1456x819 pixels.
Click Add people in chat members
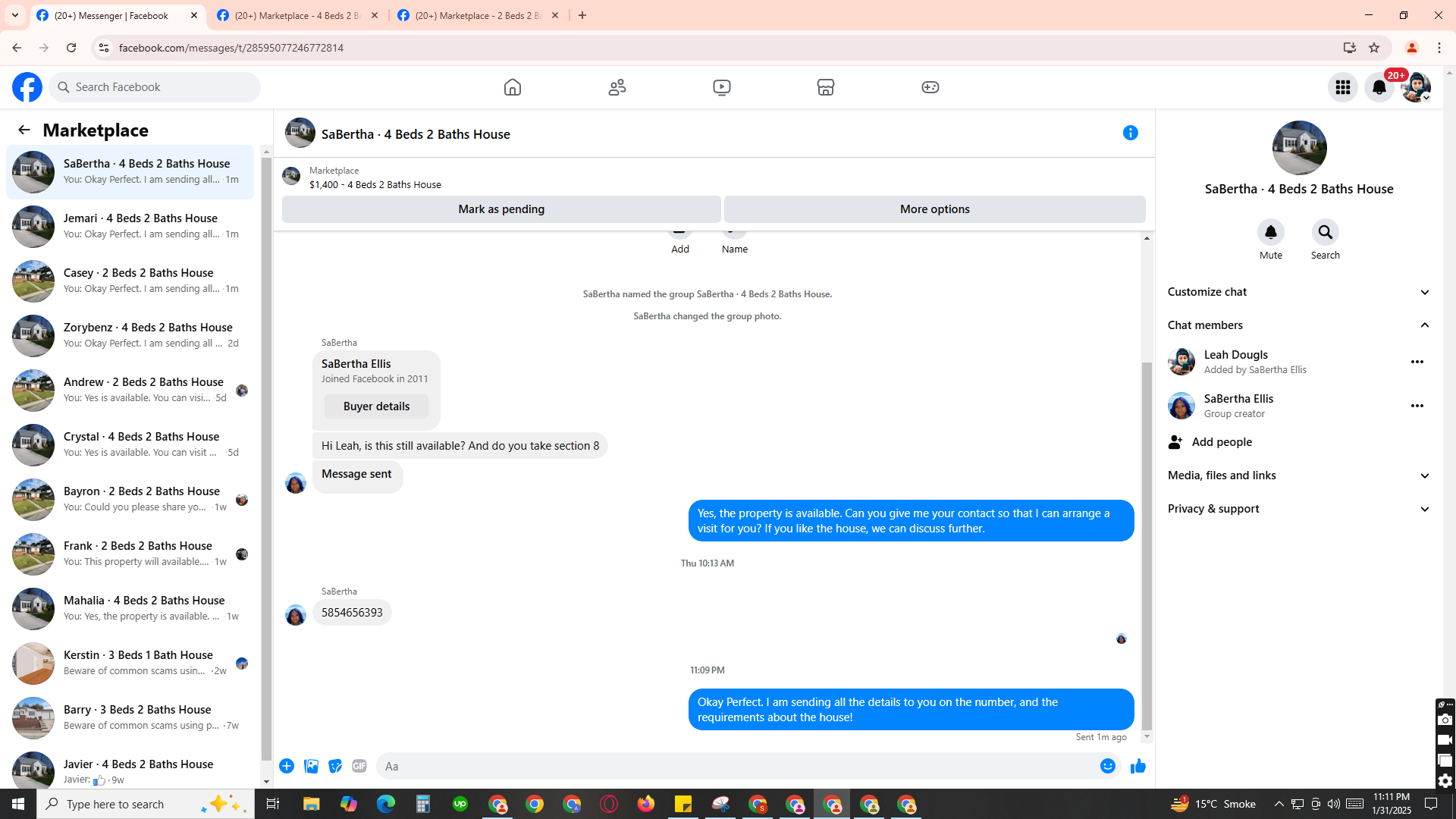1222,442
